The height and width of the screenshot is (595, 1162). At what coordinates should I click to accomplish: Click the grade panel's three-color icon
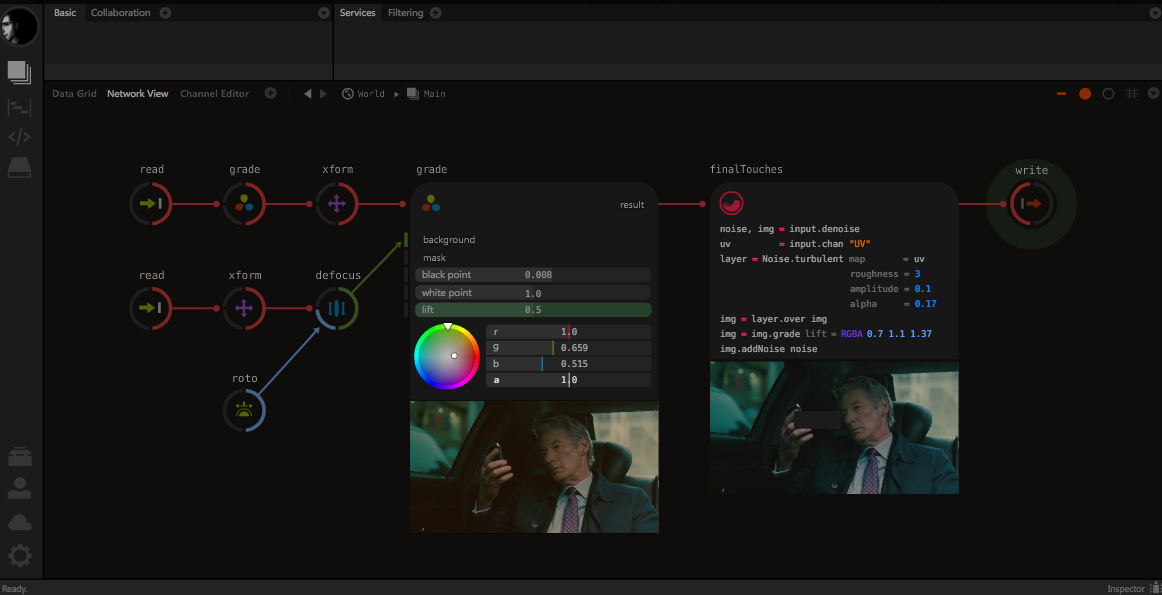tap(431, 203)
